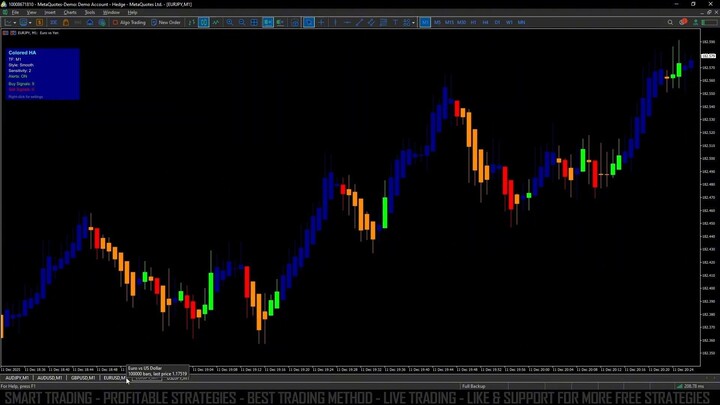Switch to M5 timeframe

point(437,22)
